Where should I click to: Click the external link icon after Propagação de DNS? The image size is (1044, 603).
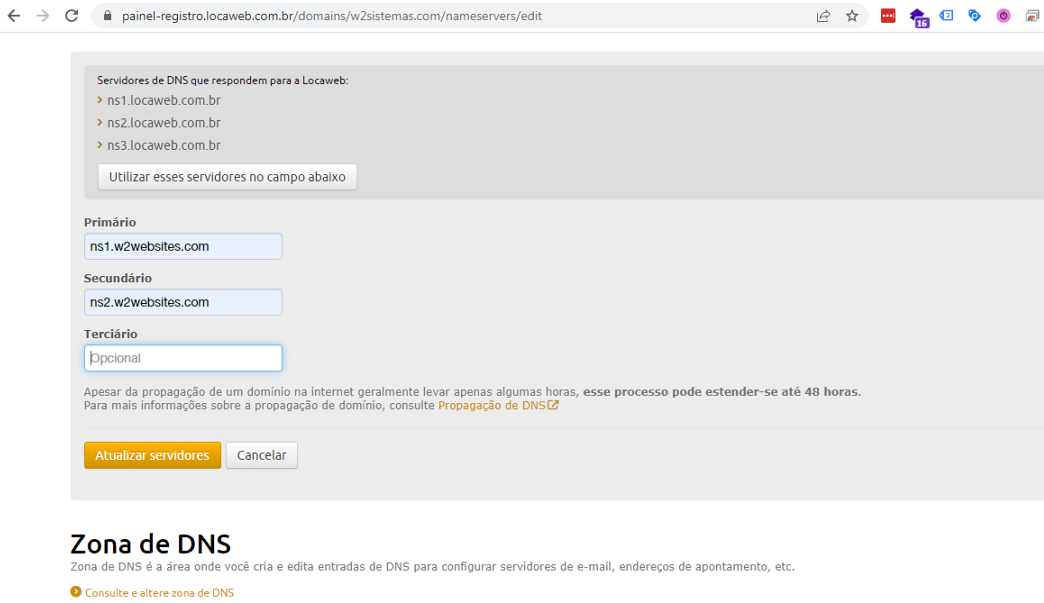point(553,405)
